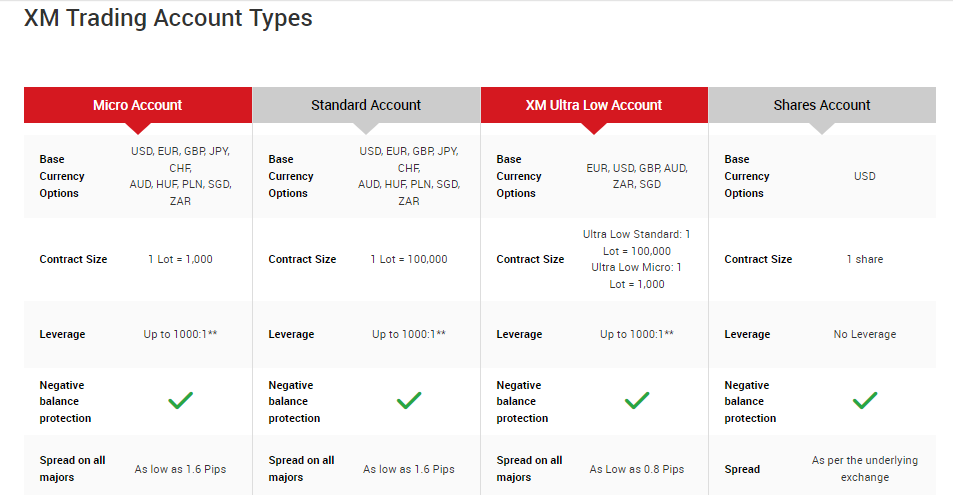Click the XM Trading Account Types heading
Screen dimensions: 953x495
(x=168, y=18)
